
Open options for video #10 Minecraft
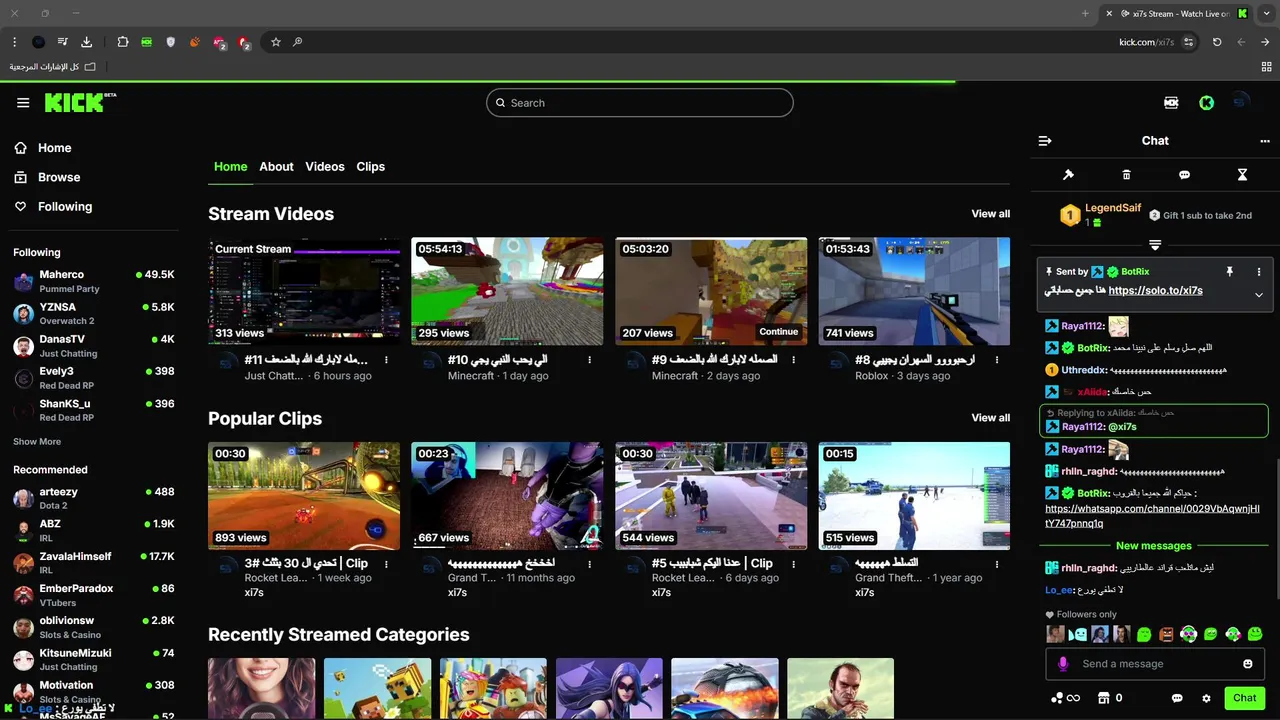pyautogui.click(x=589, y=360)
